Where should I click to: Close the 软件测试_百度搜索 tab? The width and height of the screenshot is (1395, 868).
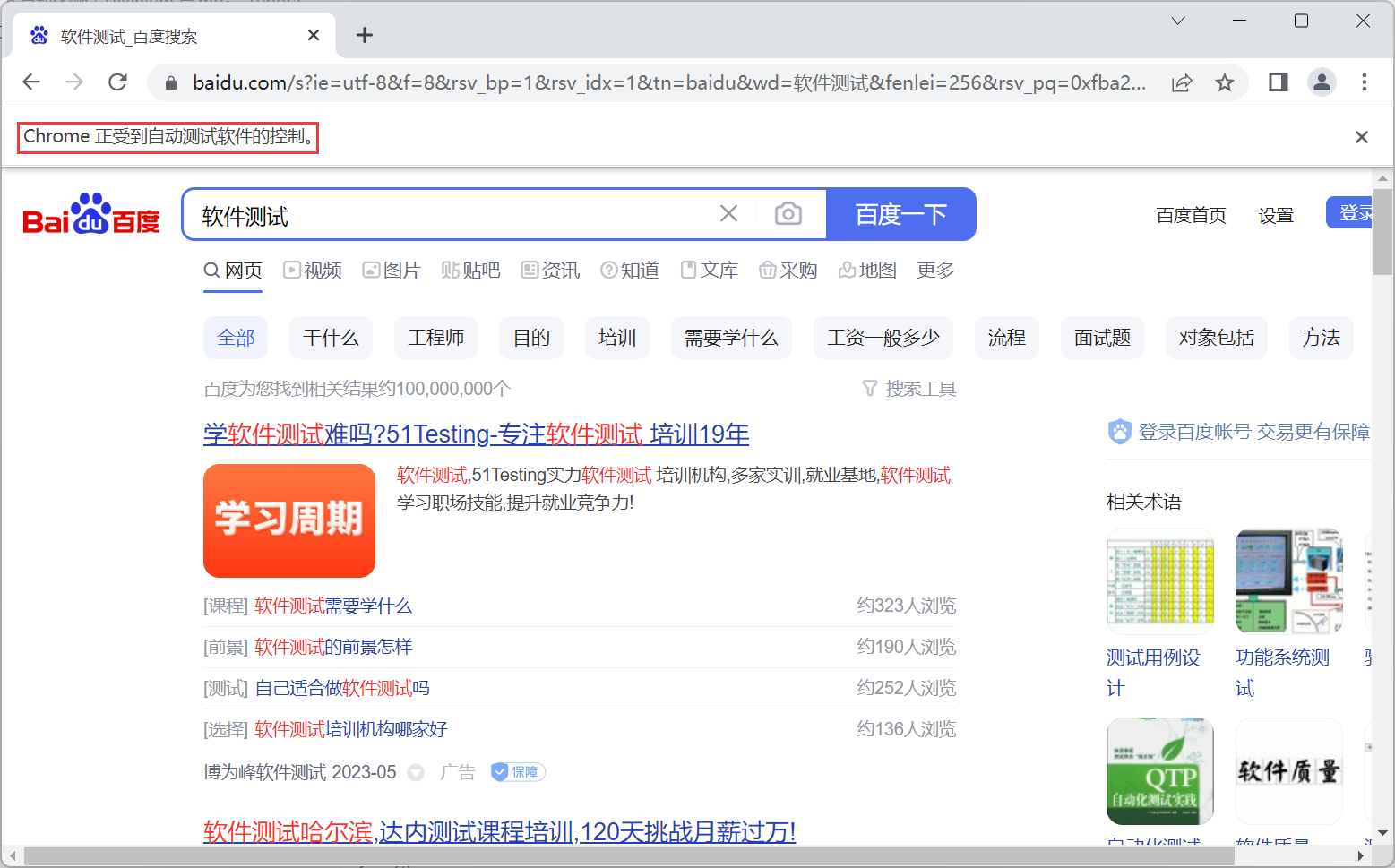pos(314,35)
